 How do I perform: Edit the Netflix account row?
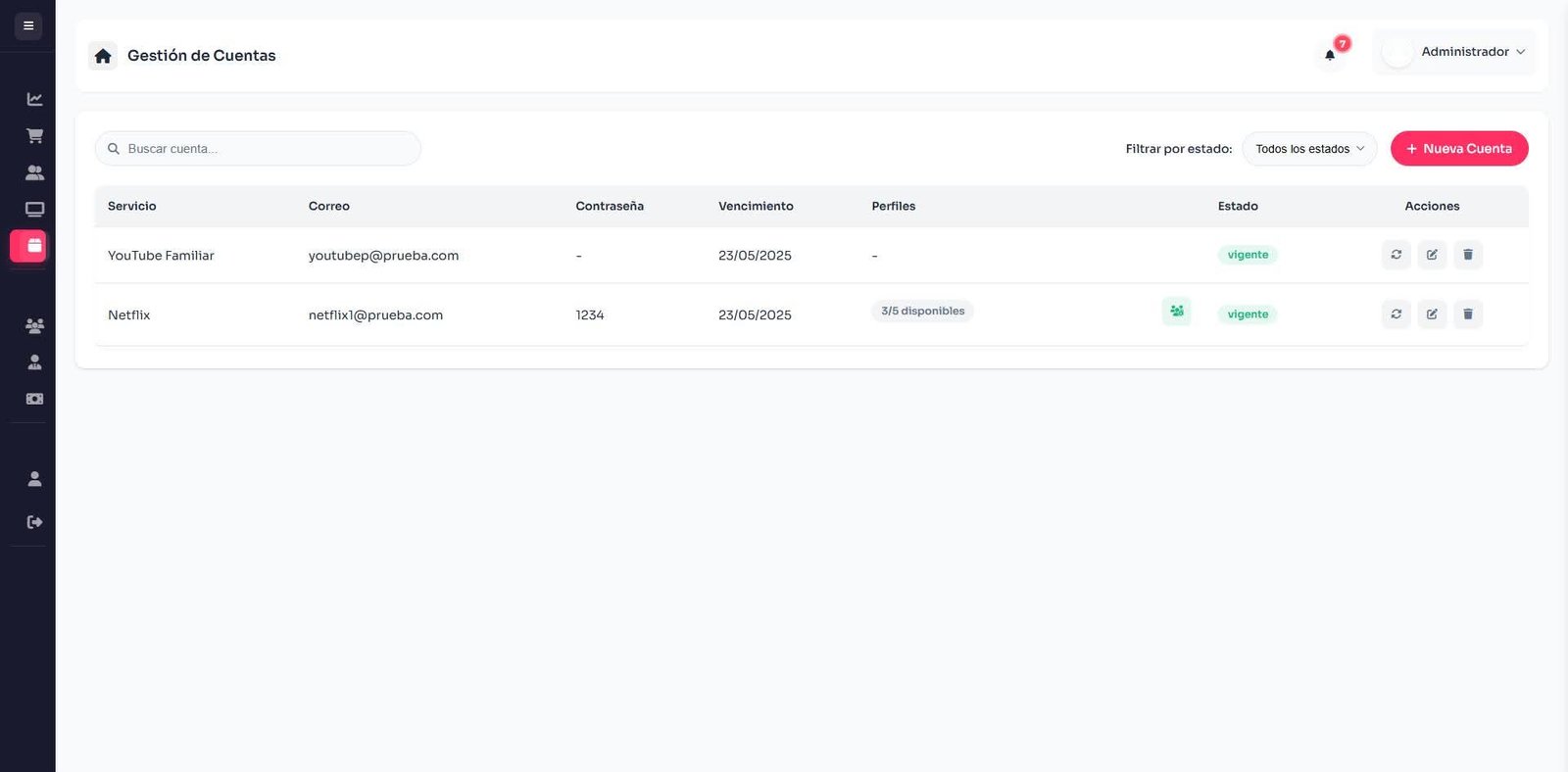pyautogui.click(x=1432, y=314)
